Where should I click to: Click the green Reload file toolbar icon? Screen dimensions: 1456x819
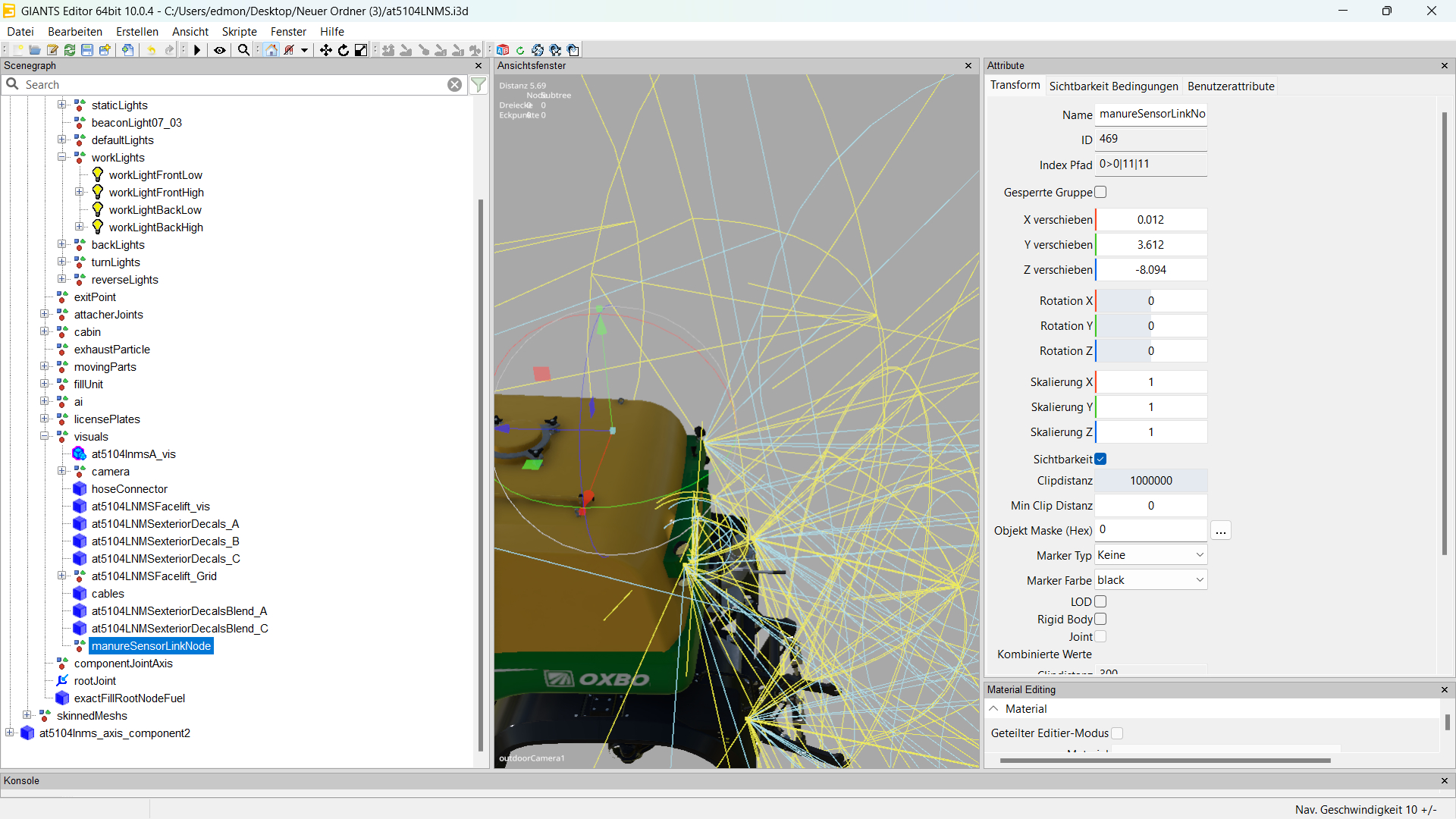click(70, 50)
